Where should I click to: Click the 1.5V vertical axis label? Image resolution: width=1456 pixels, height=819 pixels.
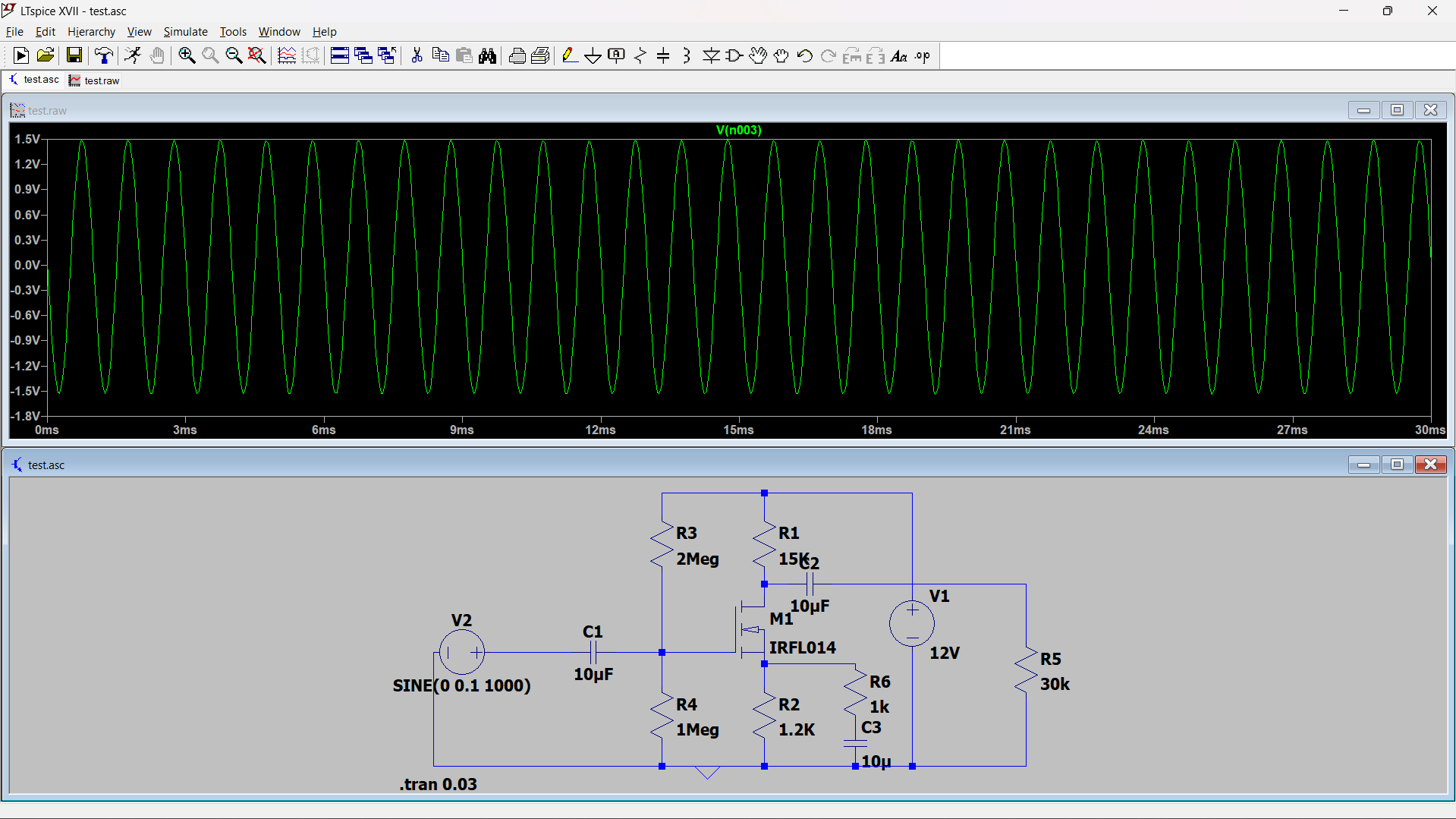tap(27, 139)
